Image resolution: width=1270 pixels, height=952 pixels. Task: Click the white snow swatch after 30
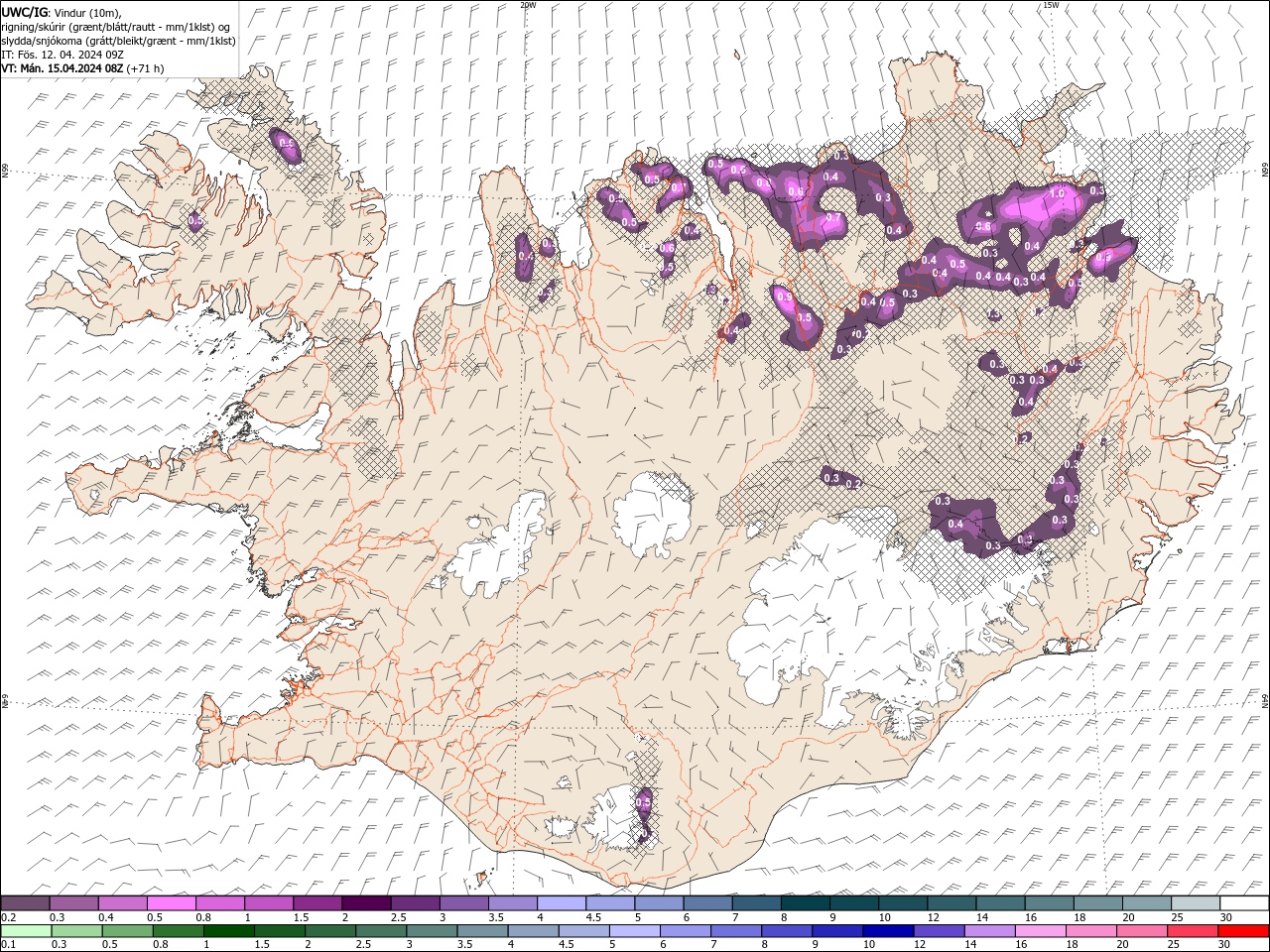[x=1244, y=903]
